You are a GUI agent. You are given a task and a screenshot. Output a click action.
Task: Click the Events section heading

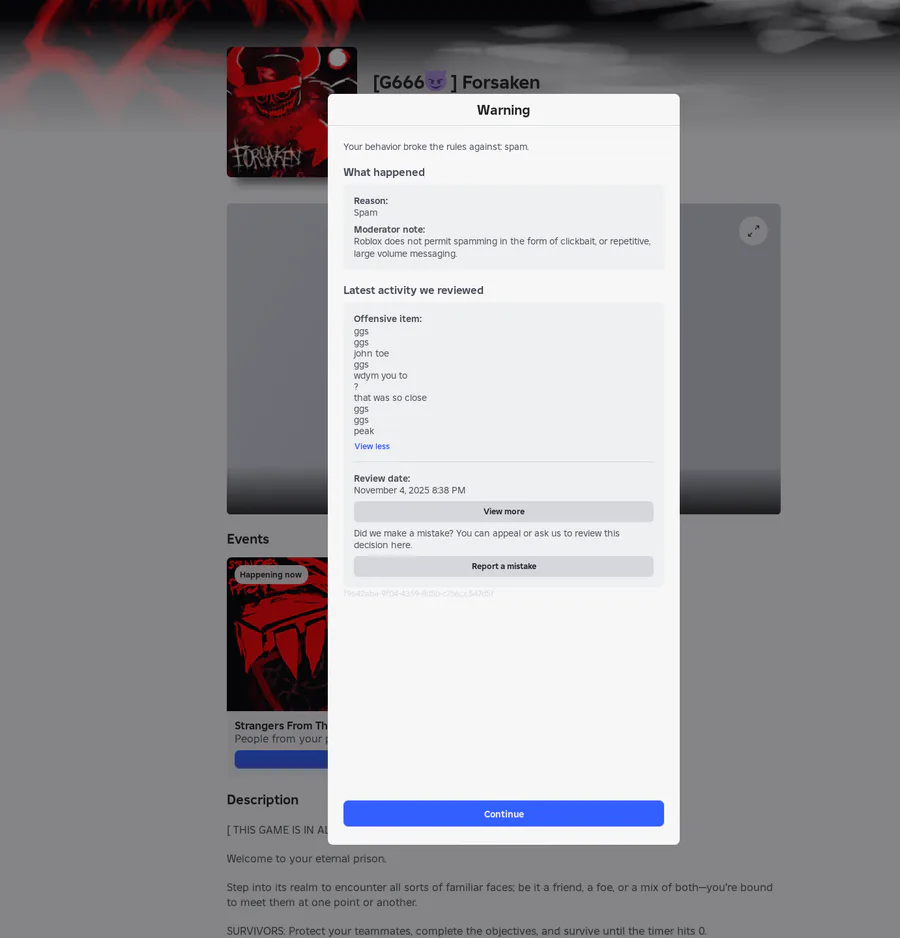(248, 539)
